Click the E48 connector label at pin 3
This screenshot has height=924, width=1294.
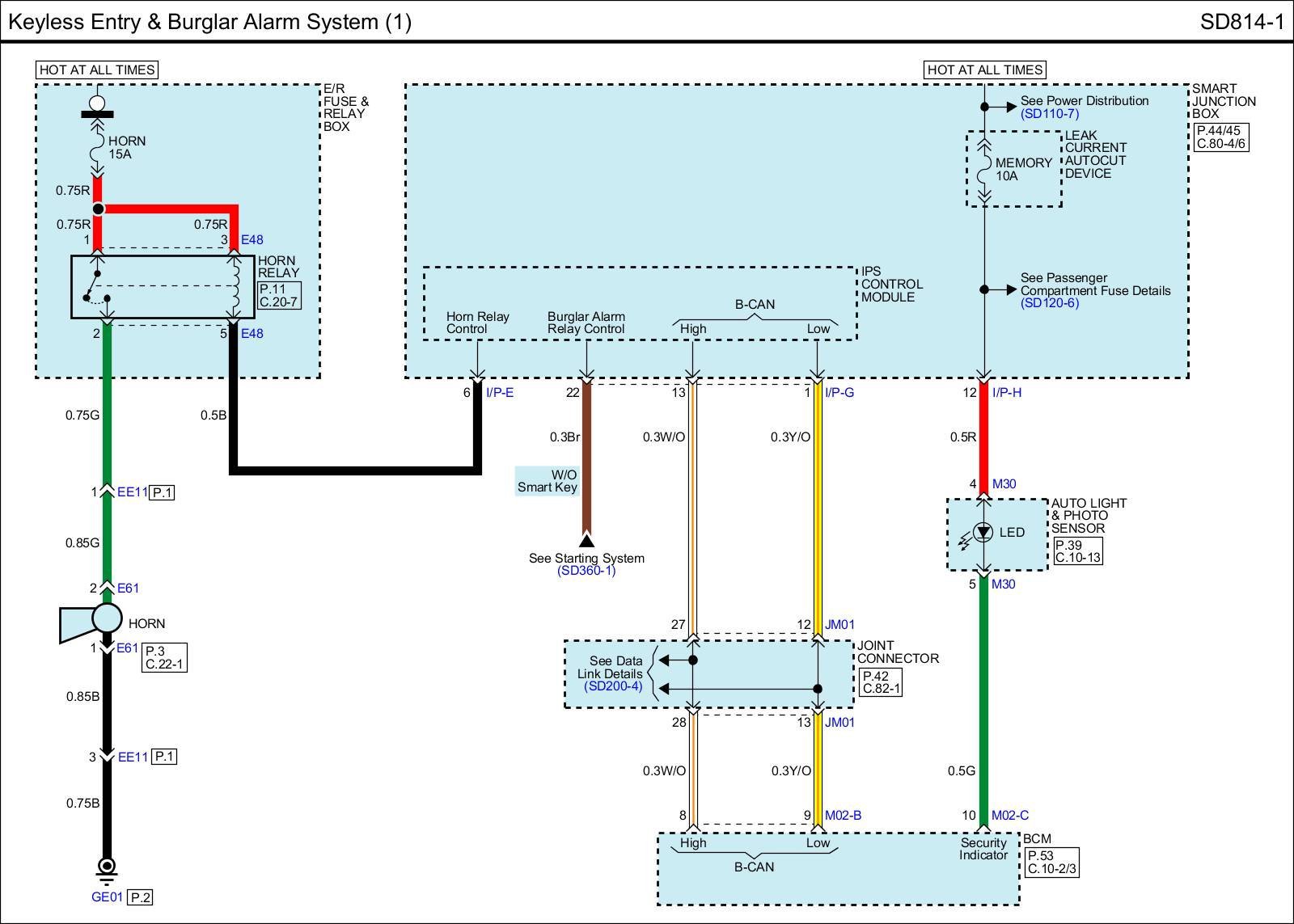(x=252, y=240)
